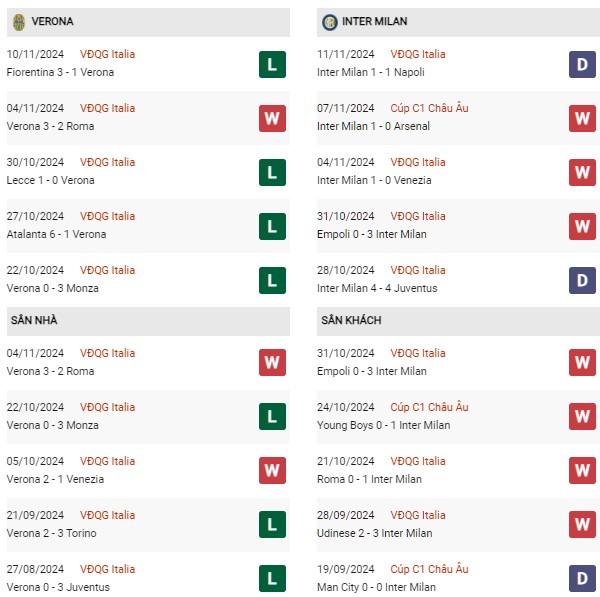The width and height of the screenshot is (600, 597).
Task: Click the L badge for Atalanta 6 - 1 Verona
Action: (x=272, y=226)
